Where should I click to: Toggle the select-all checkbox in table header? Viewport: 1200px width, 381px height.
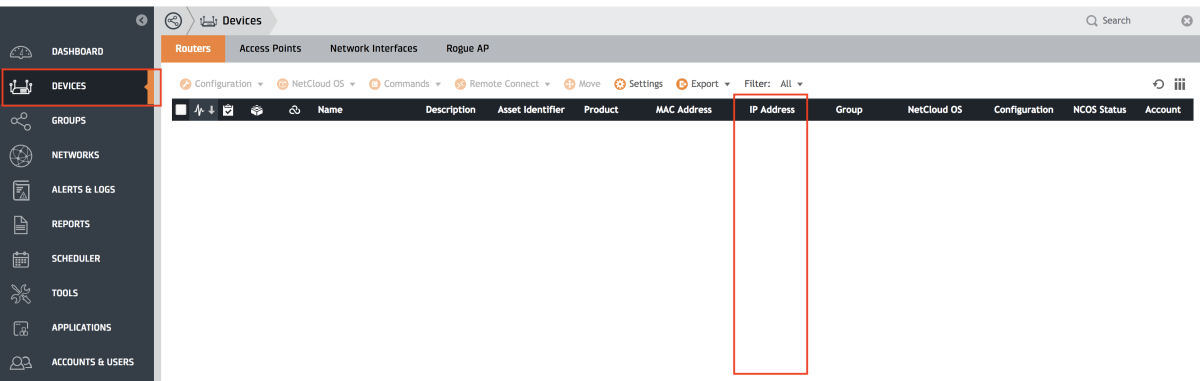click(x=181, y=110)
